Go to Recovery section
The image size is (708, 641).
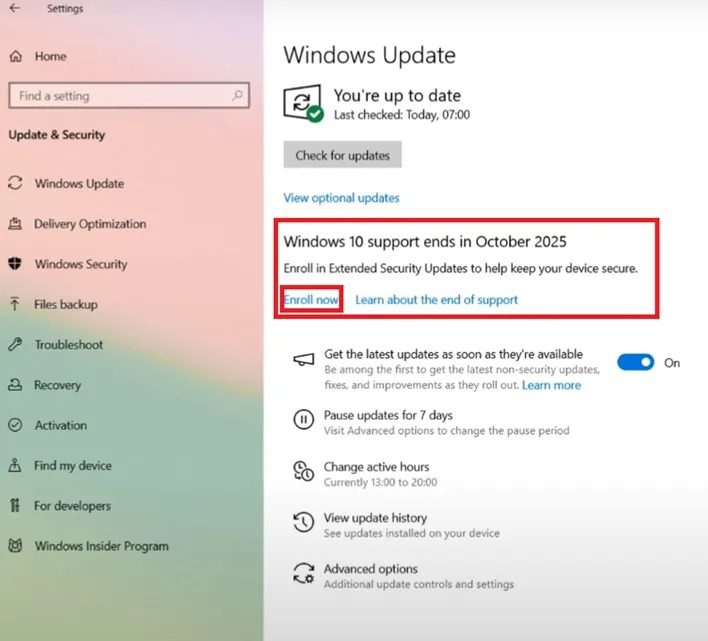(x=58, y=385)
